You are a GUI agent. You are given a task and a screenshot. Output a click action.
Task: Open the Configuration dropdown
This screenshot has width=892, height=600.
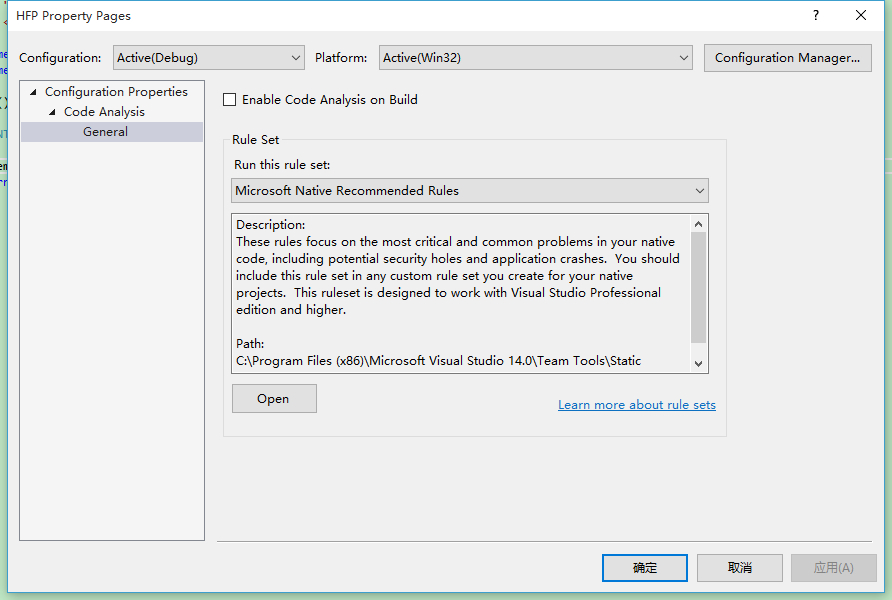pos(208,58)
